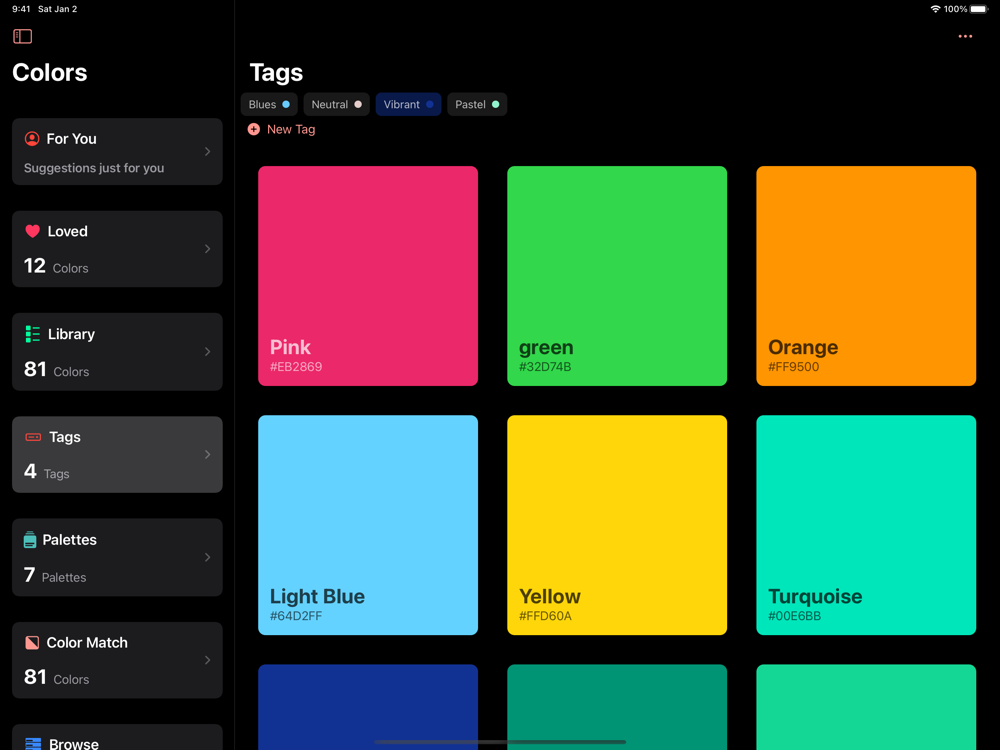Click the 4 Tags count
1000x750 pixels.
tap(47, 472)
